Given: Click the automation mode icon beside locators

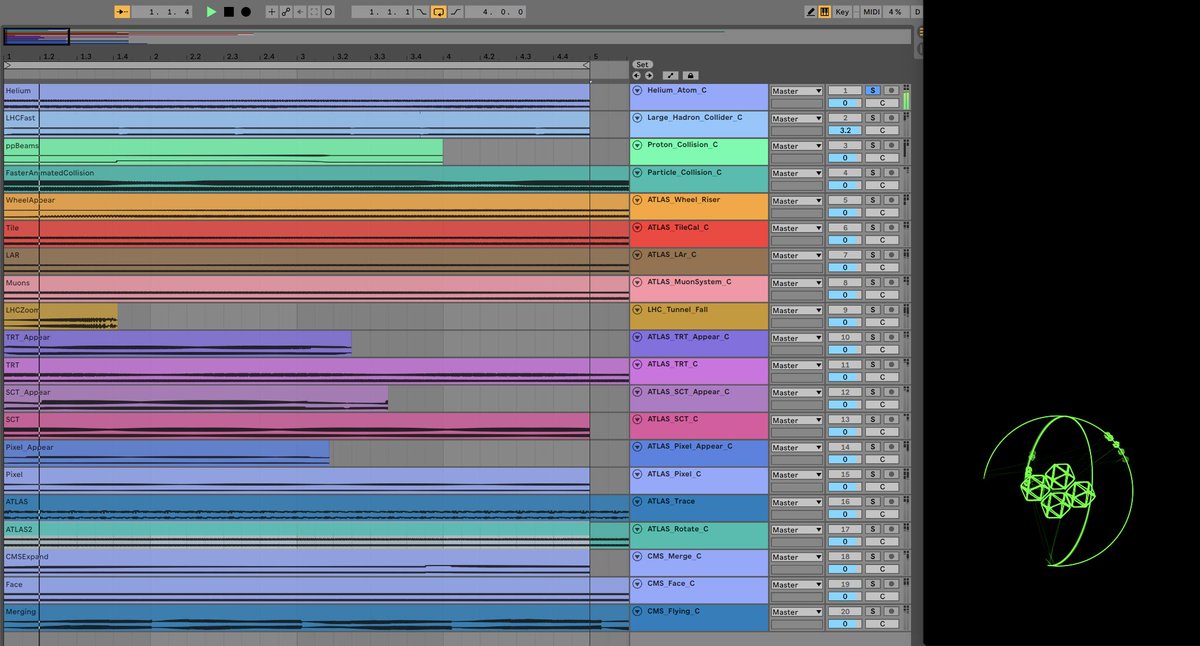Looking at the screenshot, I should pos(670,75).
